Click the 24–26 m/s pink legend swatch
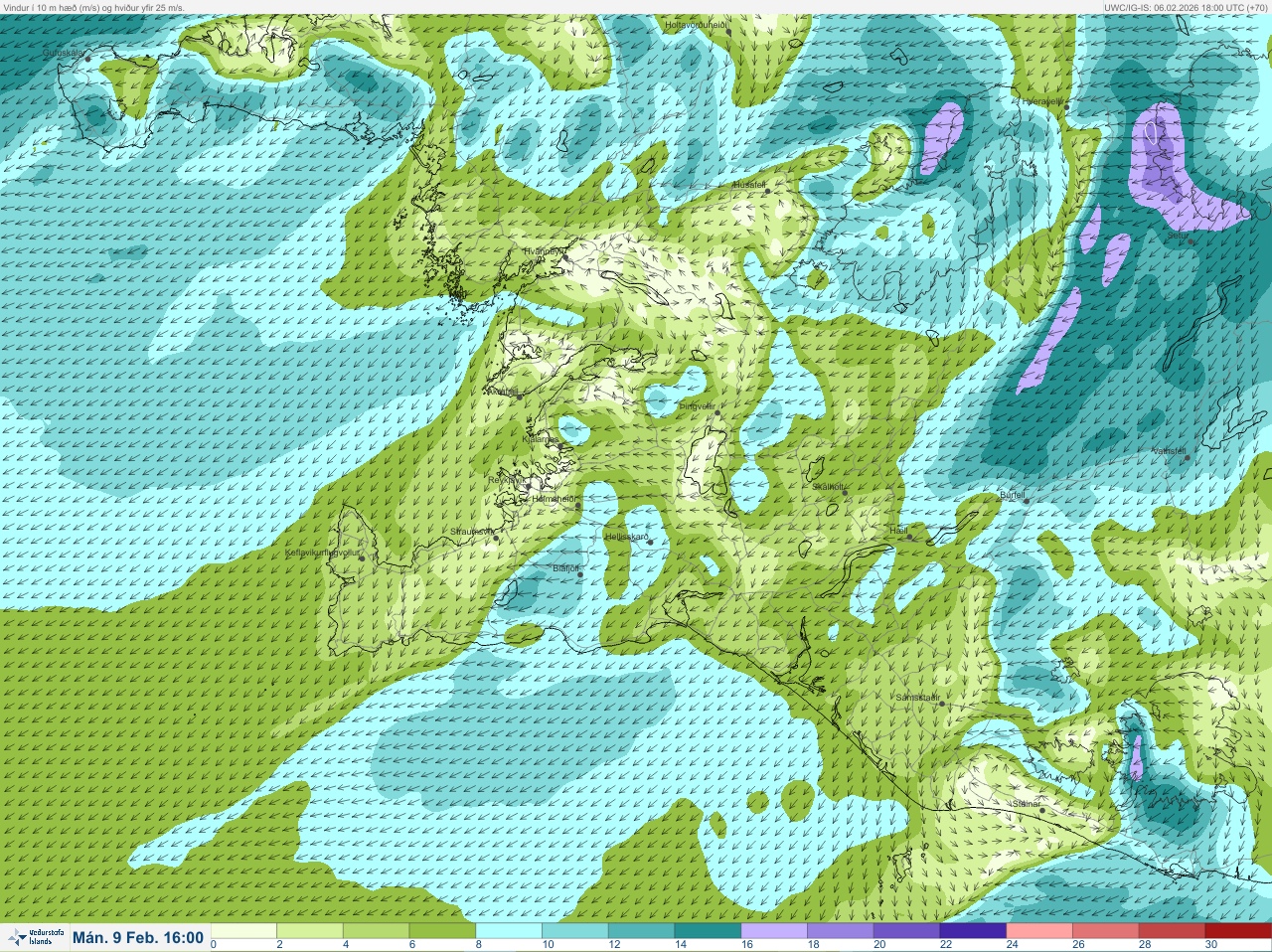The image size is (1272, 952). [x=1039, y=931]
